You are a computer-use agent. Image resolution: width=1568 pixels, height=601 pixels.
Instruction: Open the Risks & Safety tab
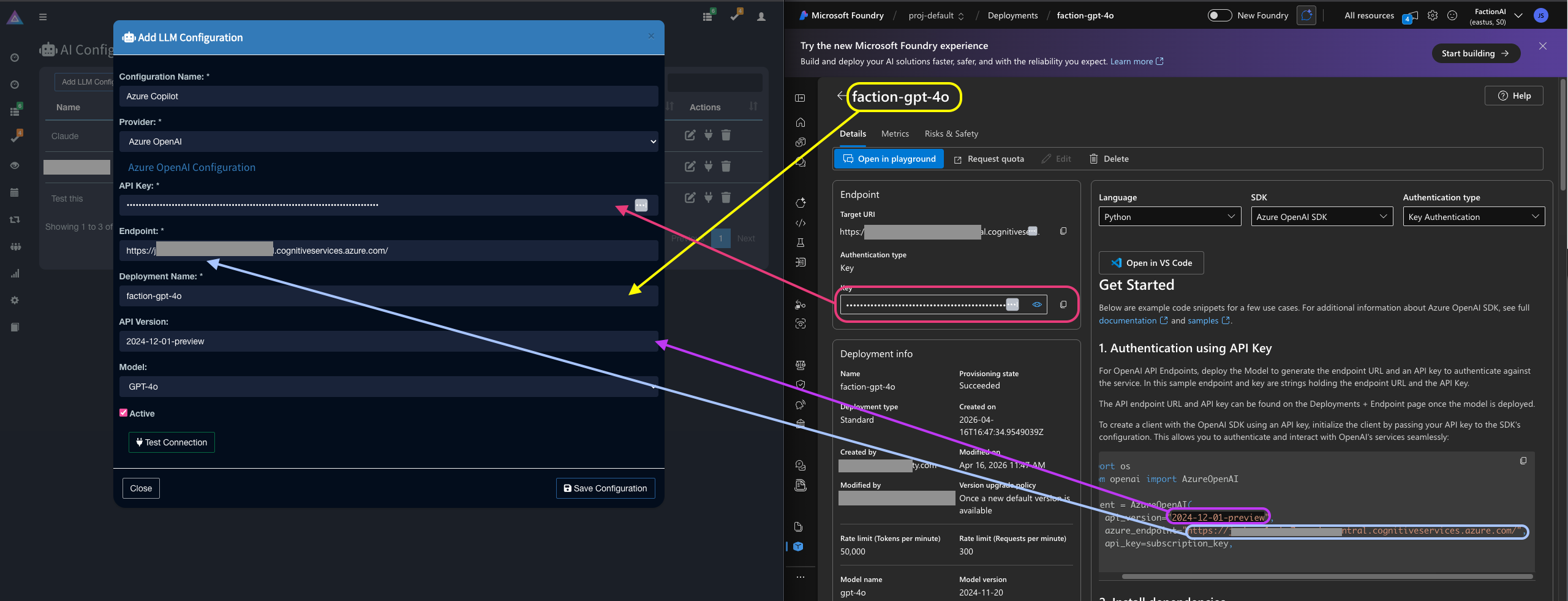pyautogui.click(x=951, y=134)
